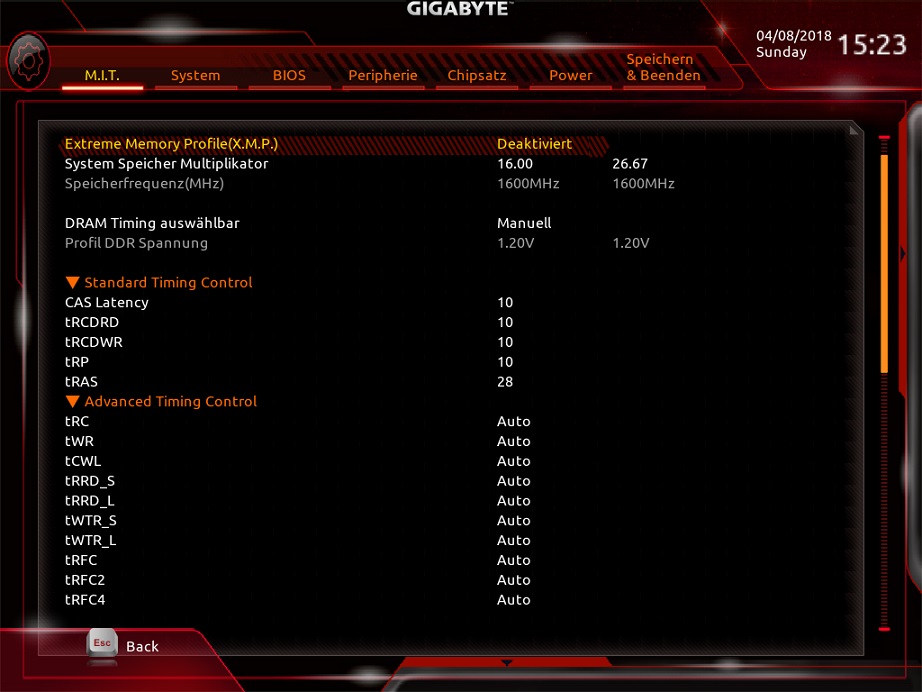Change tRFC Auto value

point(513,560)
